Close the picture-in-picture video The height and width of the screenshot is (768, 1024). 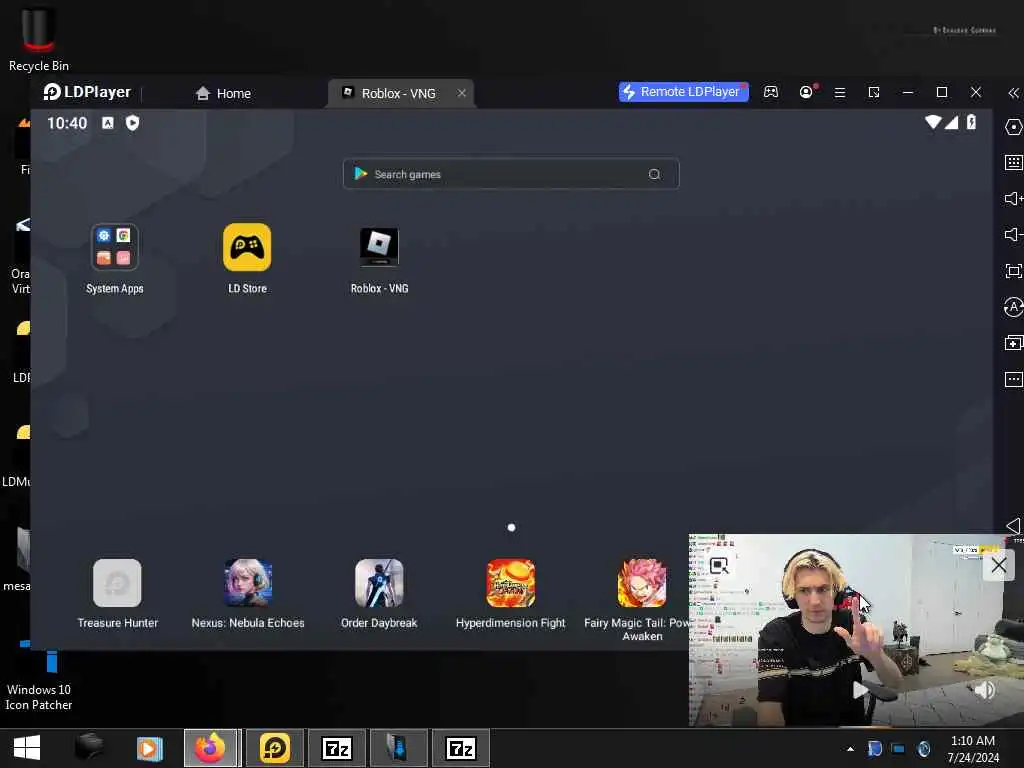click(999, 565)
